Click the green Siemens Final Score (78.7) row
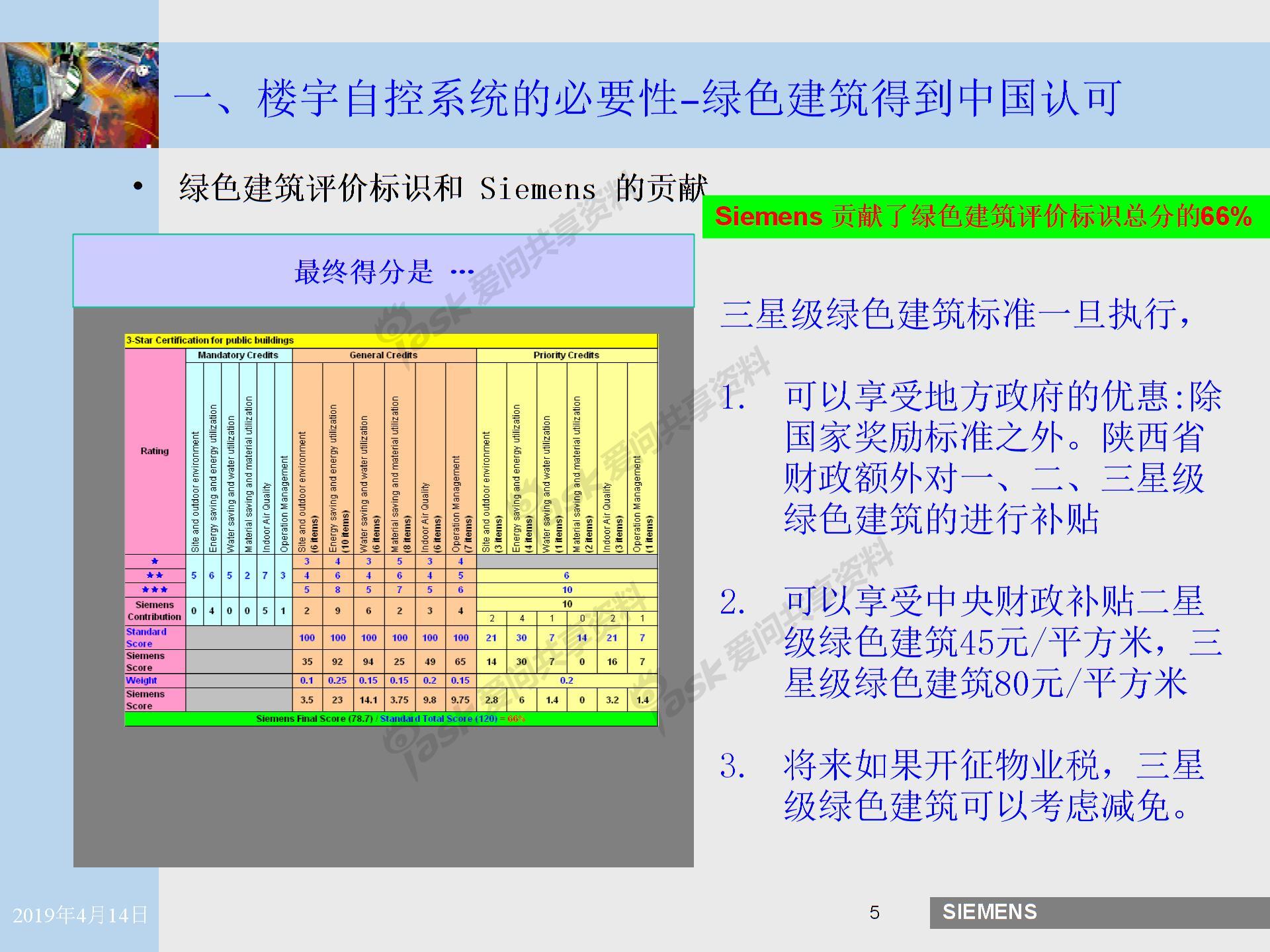 (x=391, y=719)
